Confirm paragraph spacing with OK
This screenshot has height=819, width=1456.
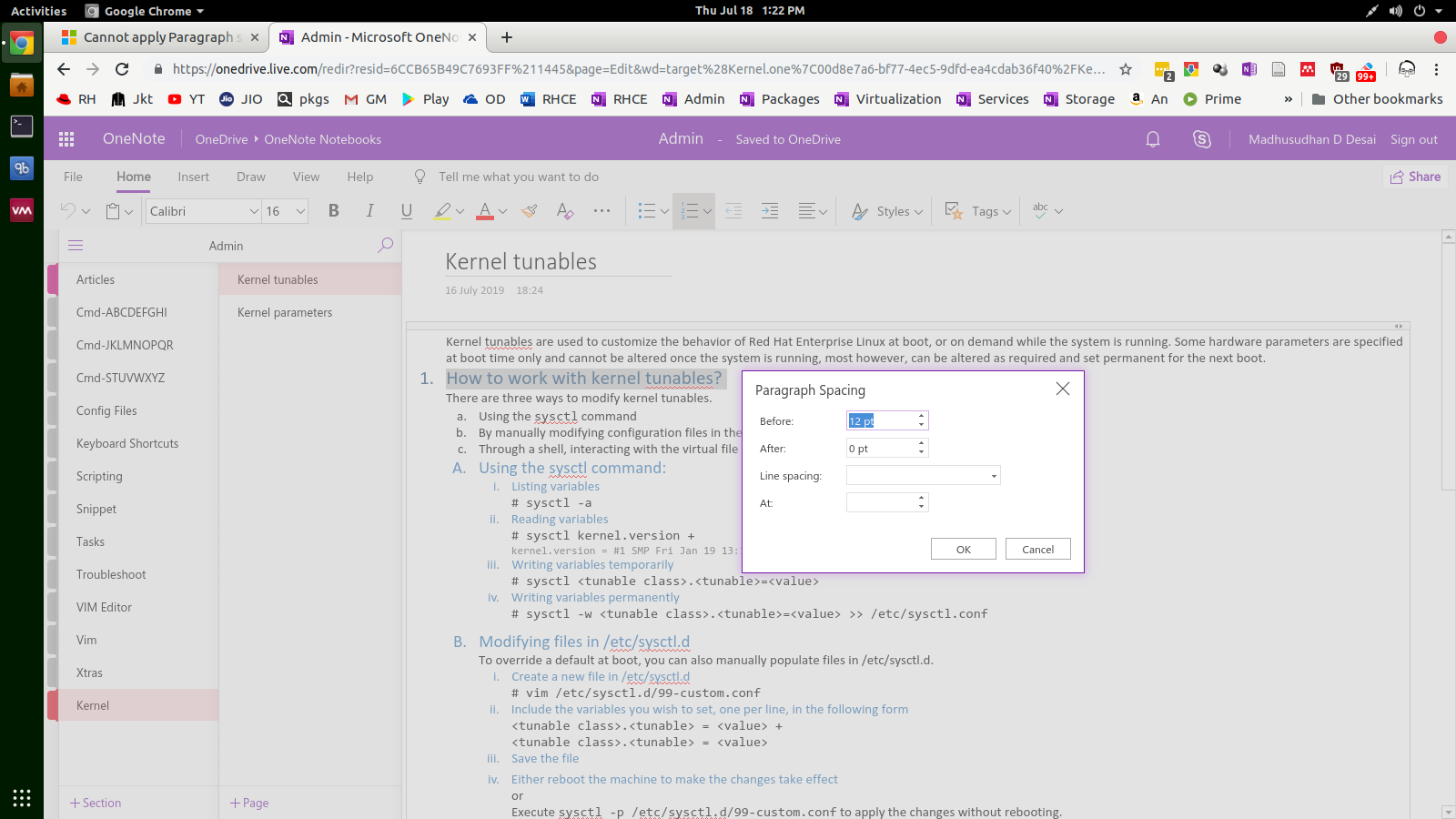pyautogui.click(x=964, y=549)
